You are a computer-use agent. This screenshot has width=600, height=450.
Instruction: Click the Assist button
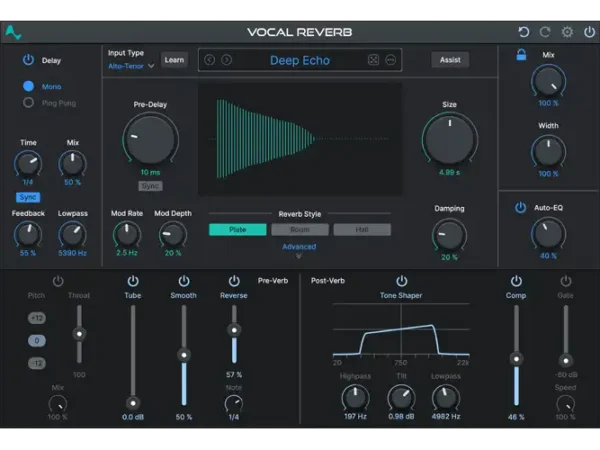450,60
